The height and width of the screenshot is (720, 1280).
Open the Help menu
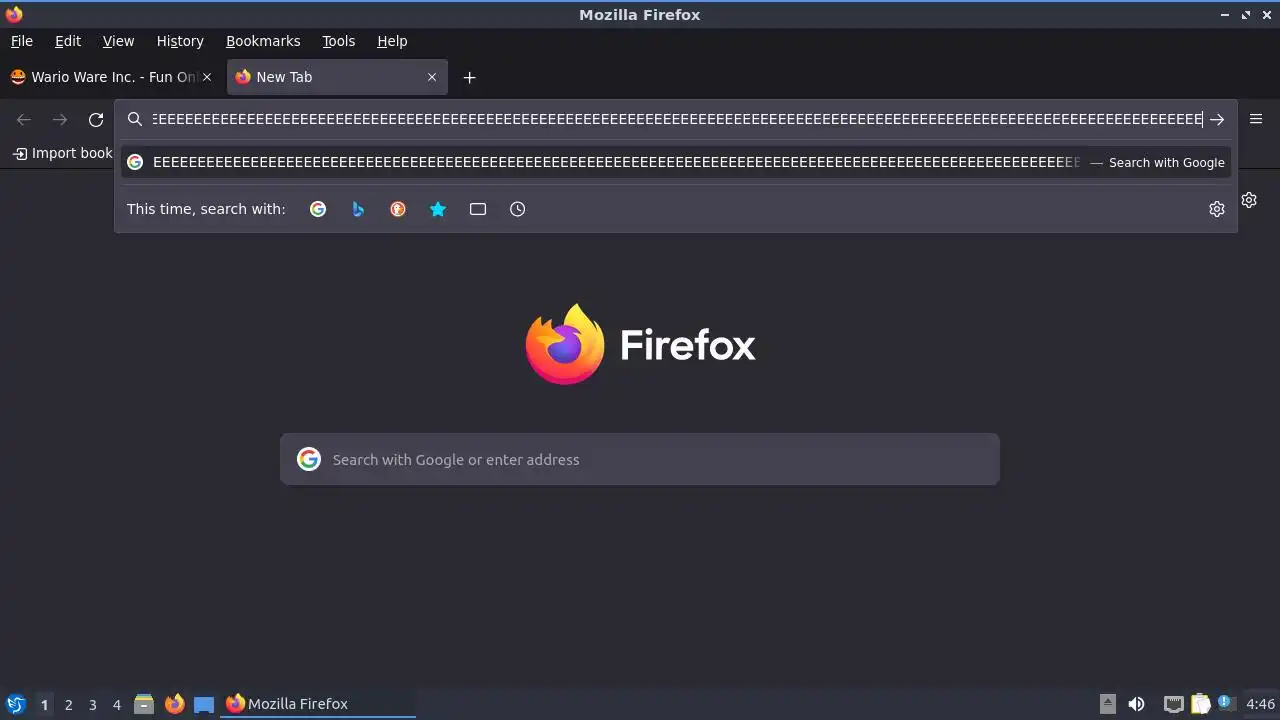[392, 41]
